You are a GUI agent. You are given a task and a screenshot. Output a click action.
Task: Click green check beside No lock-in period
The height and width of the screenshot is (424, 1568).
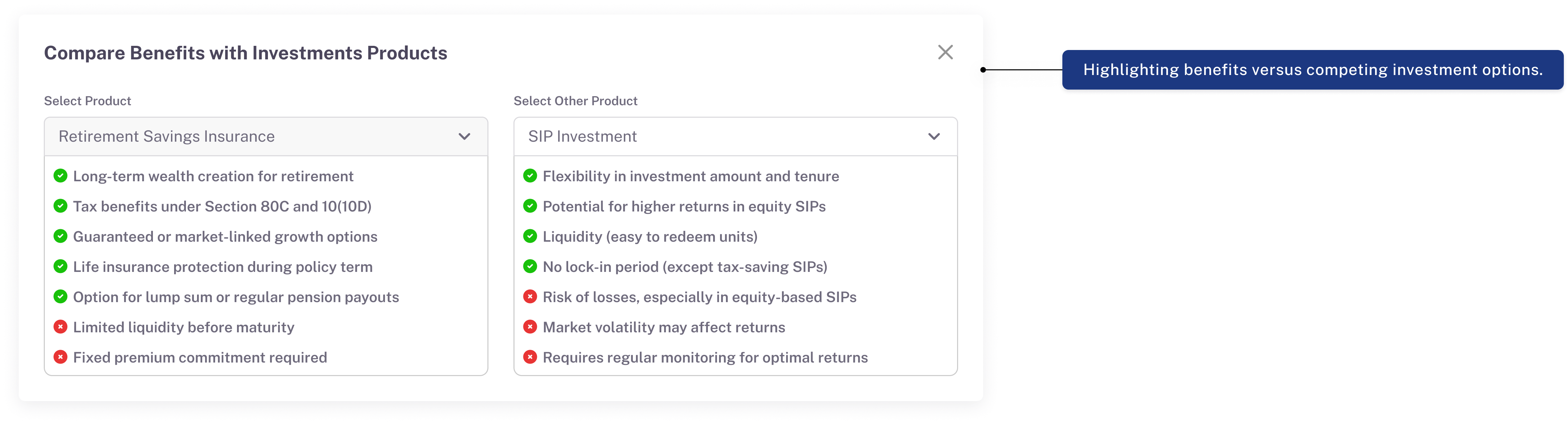(530, 266)
